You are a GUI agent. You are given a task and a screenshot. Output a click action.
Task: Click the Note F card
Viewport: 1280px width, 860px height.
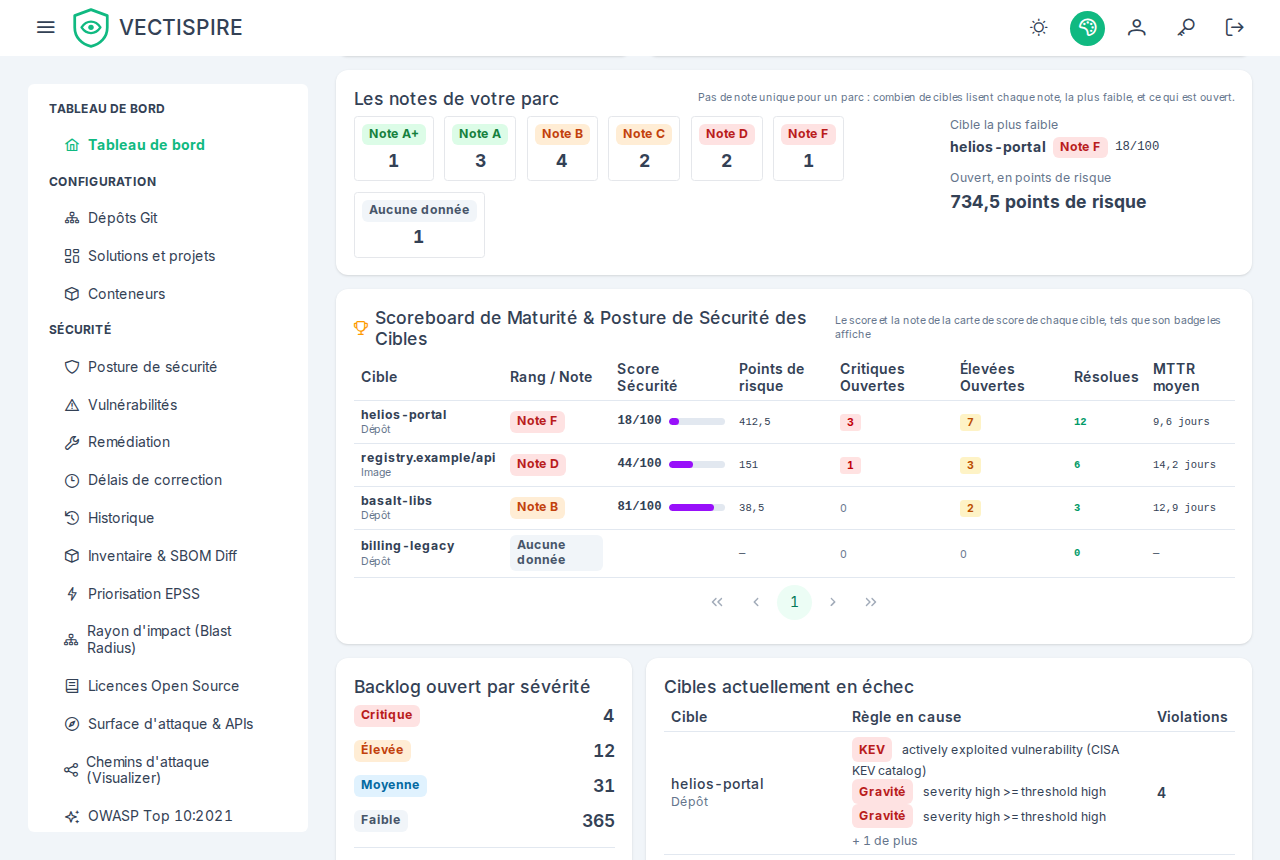point(808,148)
